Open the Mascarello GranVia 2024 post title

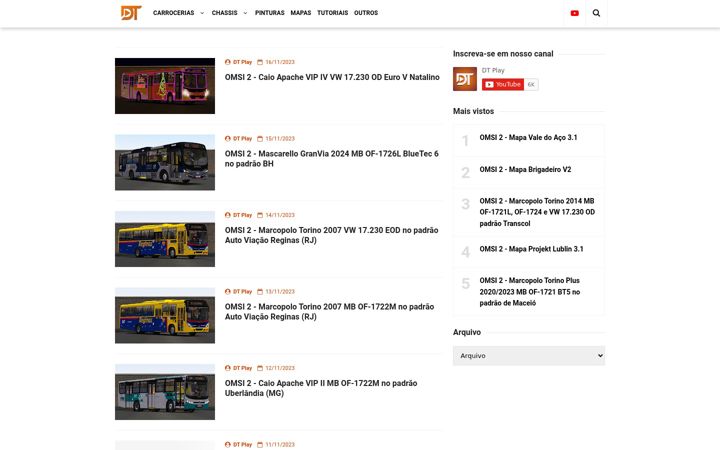click(x=332, y=158)
